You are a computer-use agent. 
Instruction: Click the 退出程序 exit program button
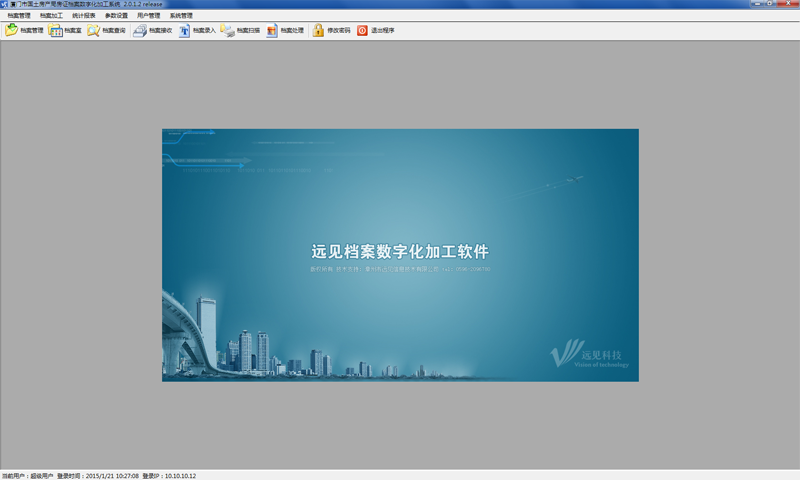click(376, 31)
